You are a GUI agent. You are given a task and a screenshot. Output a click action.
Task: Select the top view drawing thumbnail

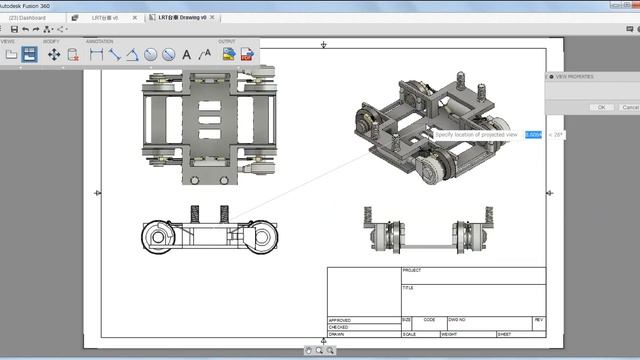click(209, 126)
